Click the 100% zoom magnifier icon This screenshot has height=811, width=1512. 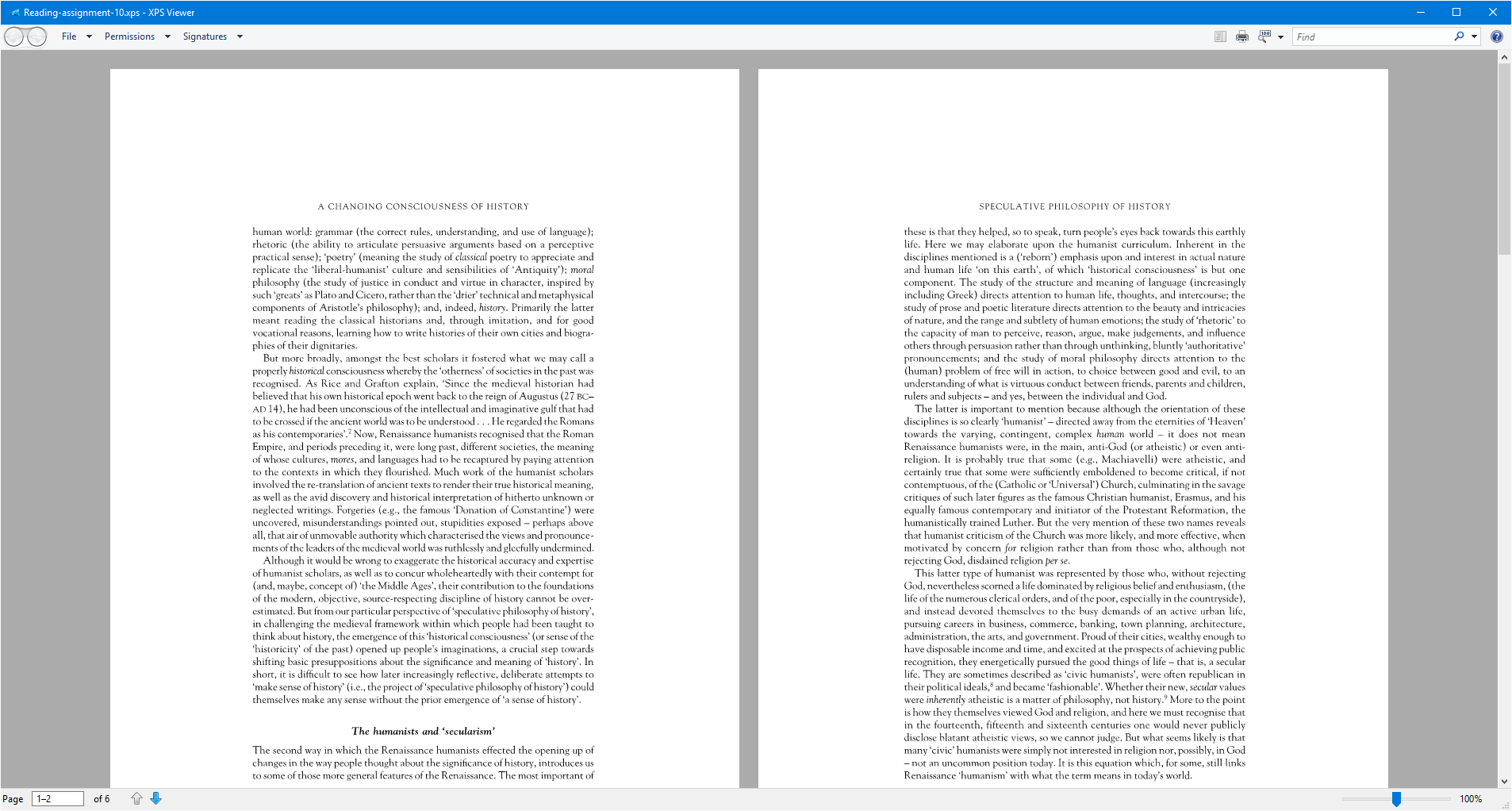[1264, 37]
